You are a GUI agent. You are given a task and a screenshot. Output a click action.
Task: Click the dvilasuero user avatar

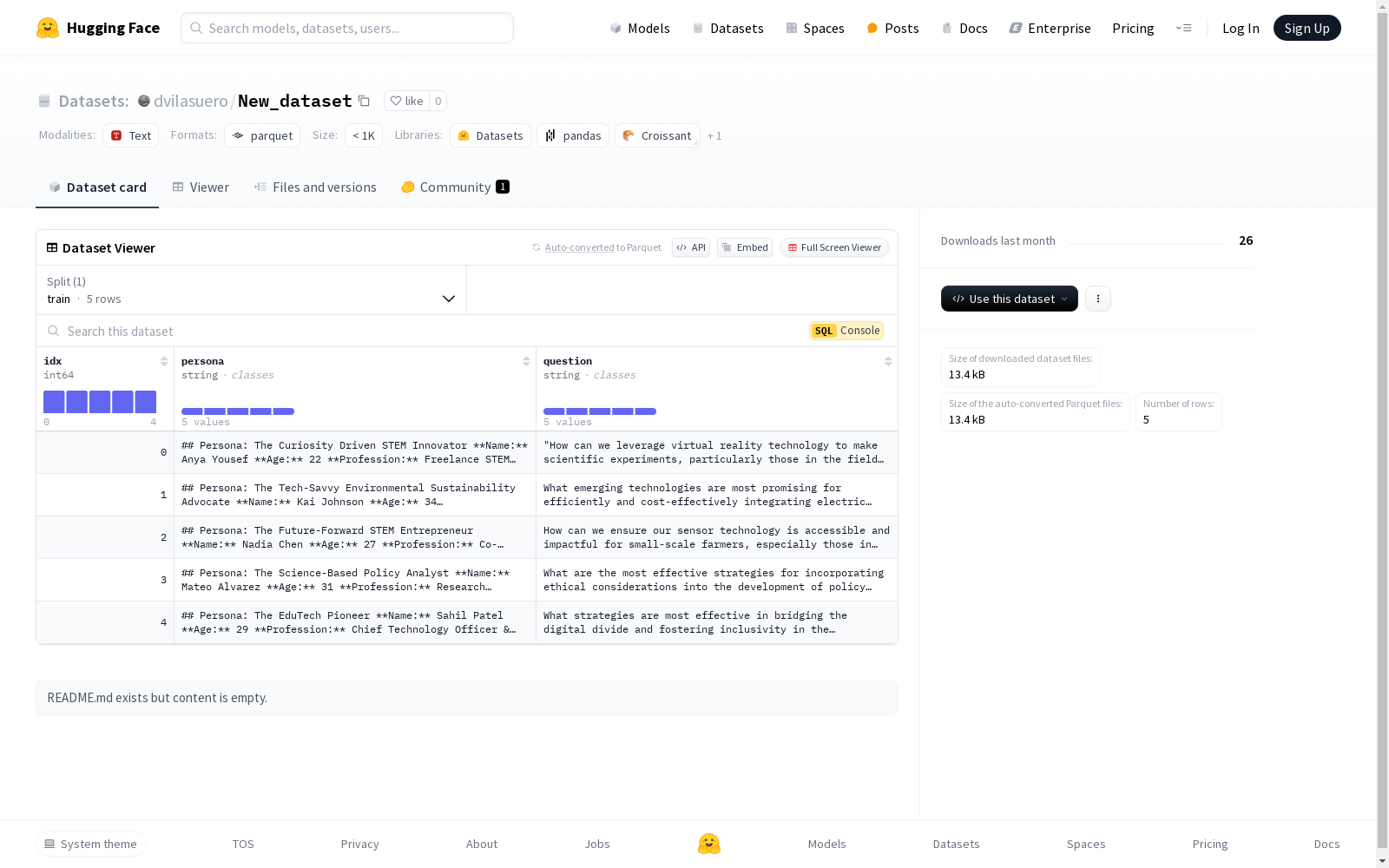144,101
